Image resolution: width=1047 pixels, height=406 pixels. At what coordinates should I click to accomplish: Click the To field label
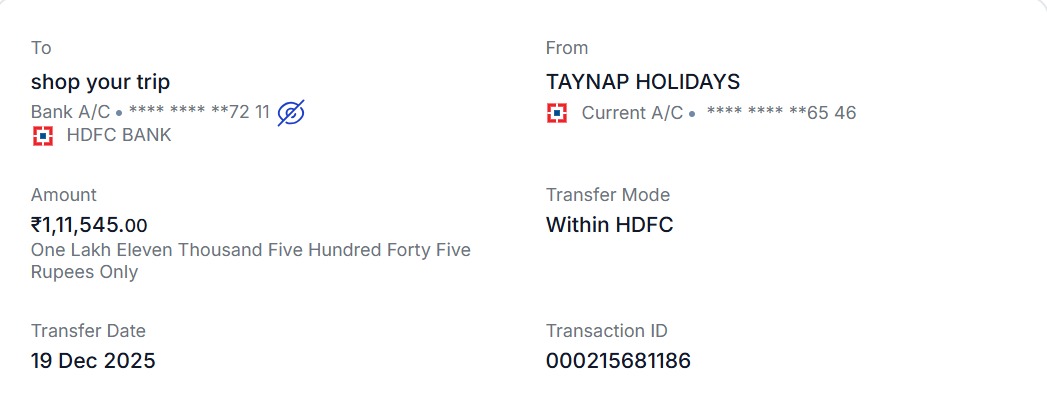pos(41,48)
